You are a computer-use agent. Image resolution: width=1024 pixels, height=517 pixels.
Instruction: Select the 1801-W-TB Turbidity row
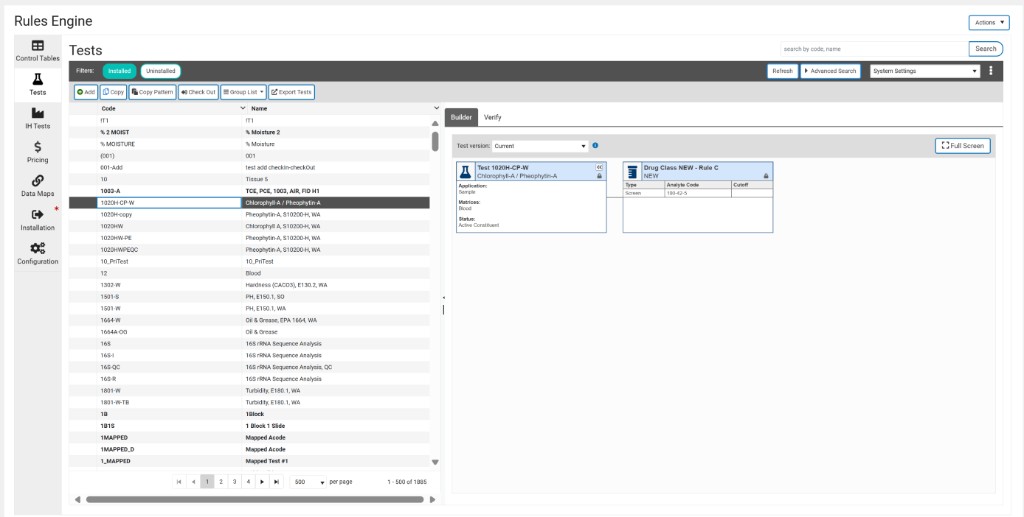(x=249, y=402)
